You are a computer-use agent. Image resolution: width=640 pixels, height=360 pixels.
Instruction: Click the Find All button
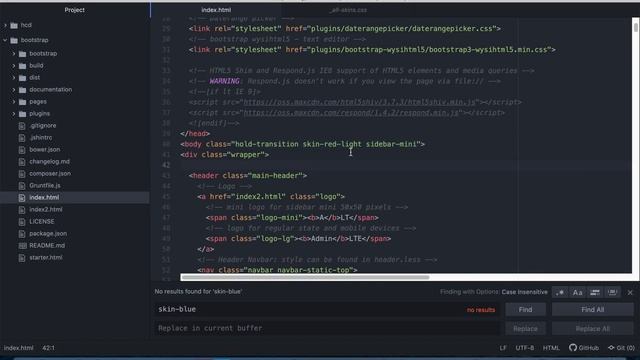click(593, 309)
